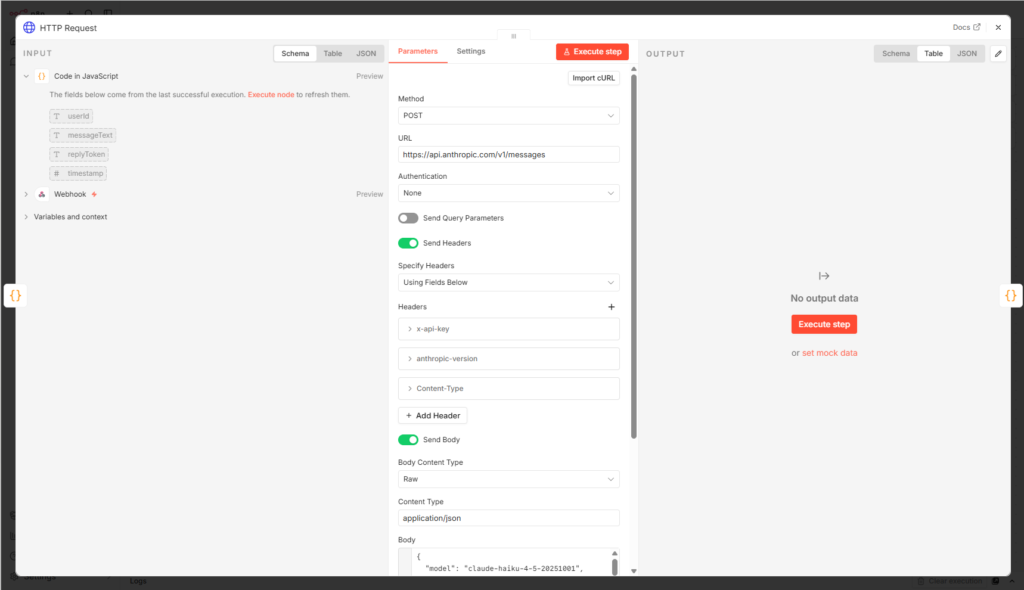Open Docs external link
Image resolution: width=1024 pixels, height=590 pixels.
[x=966, y=28]
